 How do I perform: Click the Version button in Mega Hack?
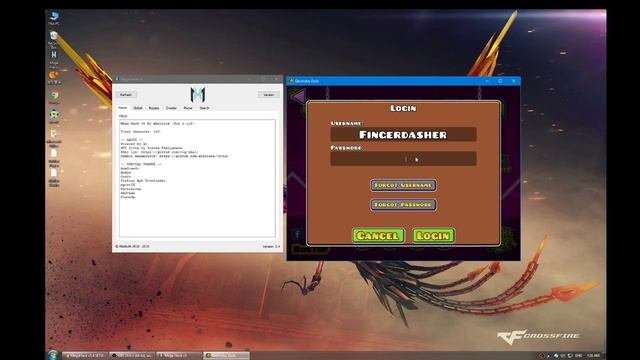pos(269,95)
